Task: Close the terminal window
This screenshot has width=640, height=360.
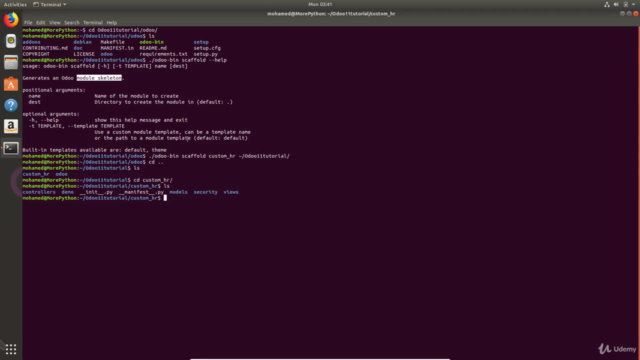Action: [636, 13]
